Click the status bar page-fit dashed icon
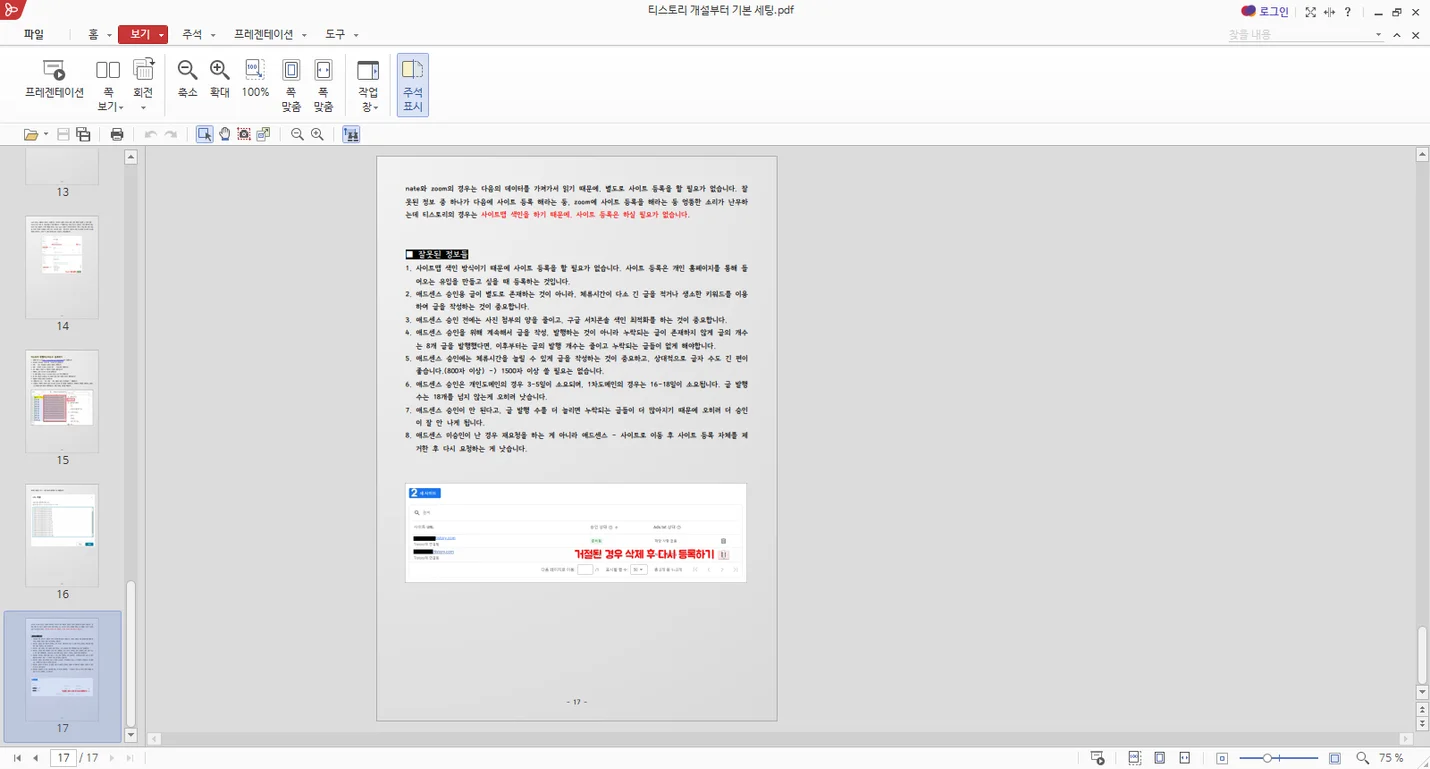Screen dimensions: 1430x769 pyautogui.click(x=1134, y=758)
